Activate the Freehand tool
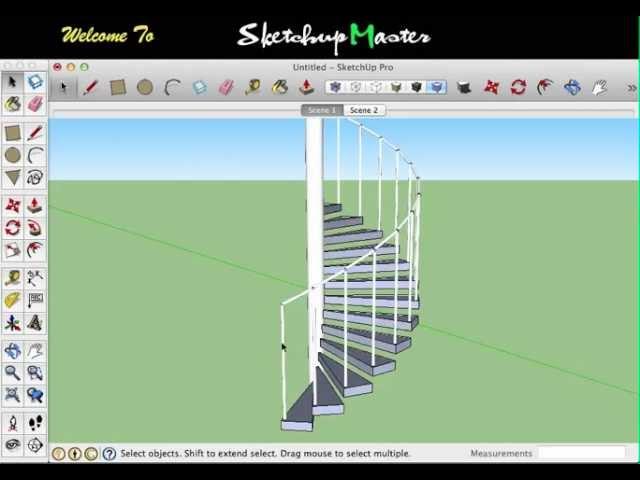This screenshot has width=640, height=480. tap(35, 177)
